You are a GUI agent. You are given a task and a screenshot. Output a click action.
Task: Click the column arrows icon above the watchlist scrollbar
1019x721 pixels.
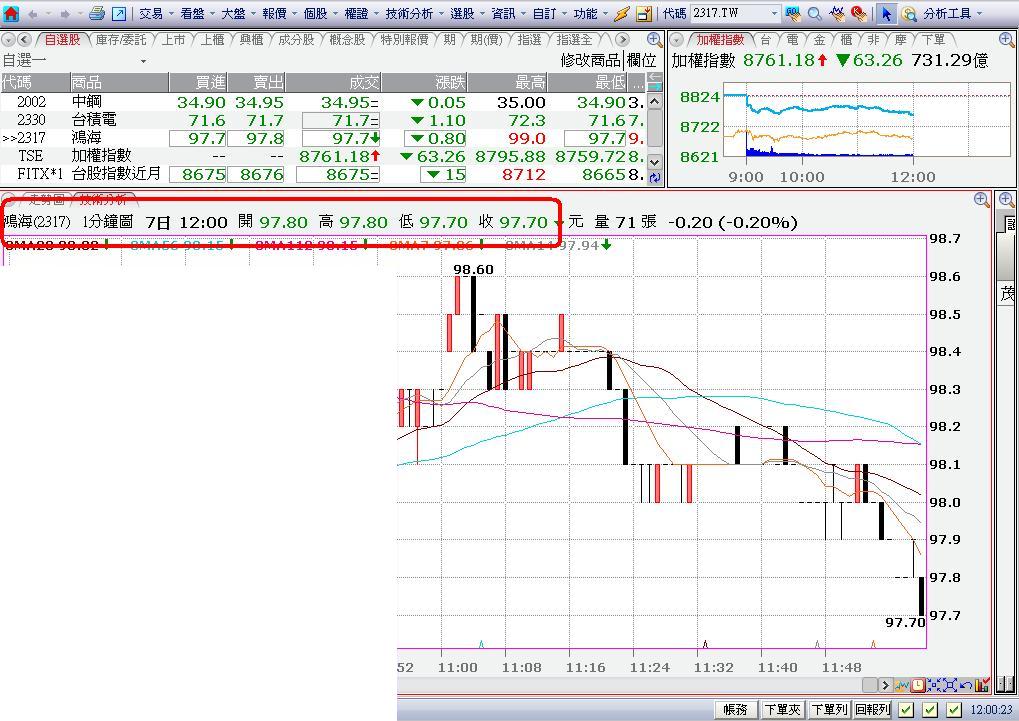[654, 82]
